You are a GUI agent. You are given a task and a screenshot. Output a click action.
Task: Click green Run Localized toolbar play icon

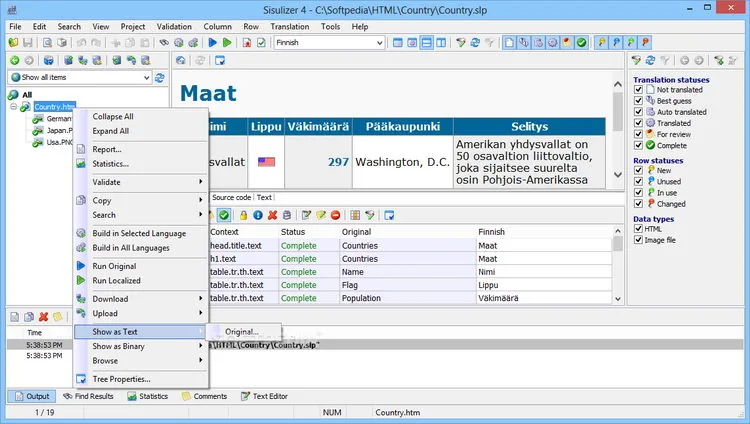tap(227, 43)
